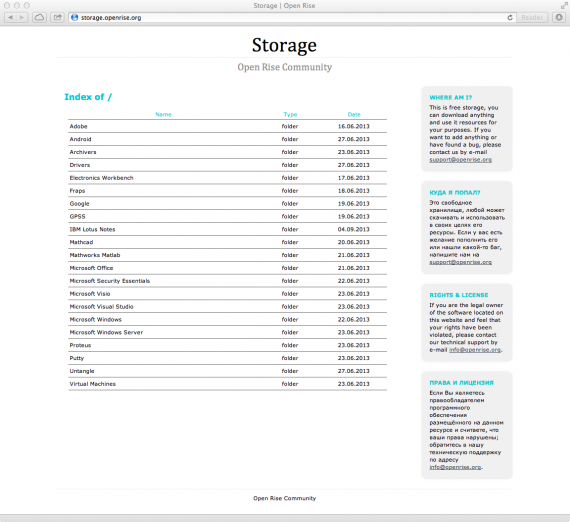Click the globe site icon in address bar
Image resolution: width=570 pixels, height=522 pixels.
(x=75, y=17)
